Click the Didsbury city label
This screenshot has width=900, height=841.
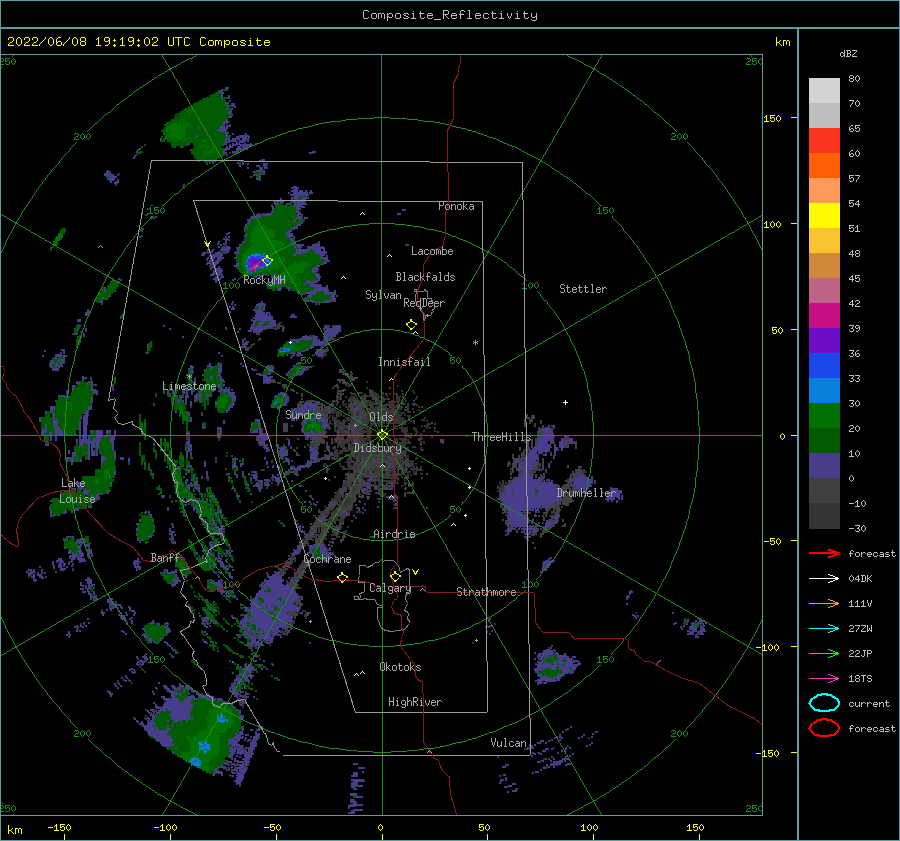[378, 448]
